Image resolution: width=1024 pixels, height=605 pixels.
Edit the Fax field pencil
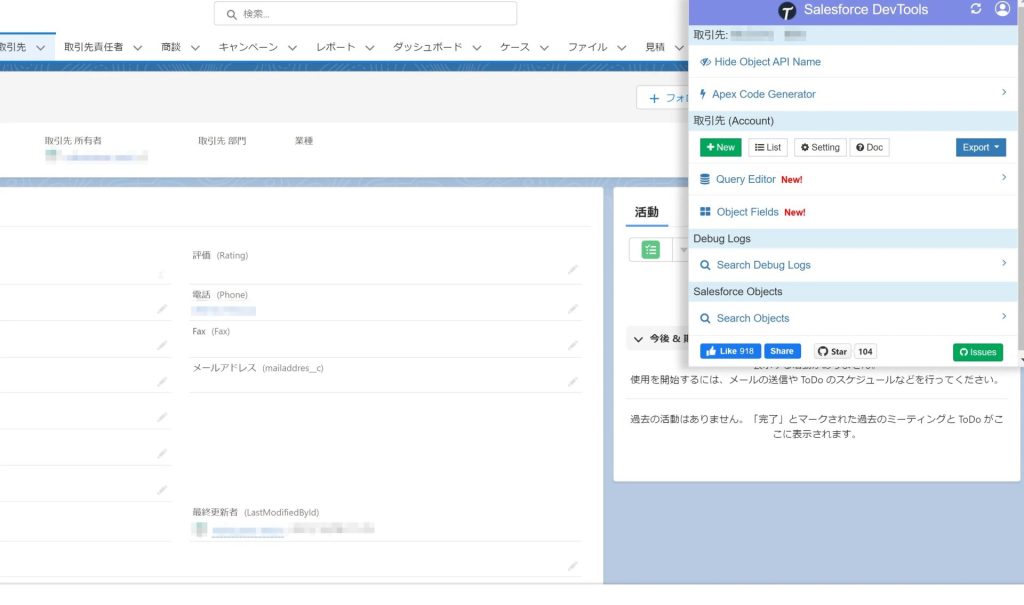pos(573,346)
